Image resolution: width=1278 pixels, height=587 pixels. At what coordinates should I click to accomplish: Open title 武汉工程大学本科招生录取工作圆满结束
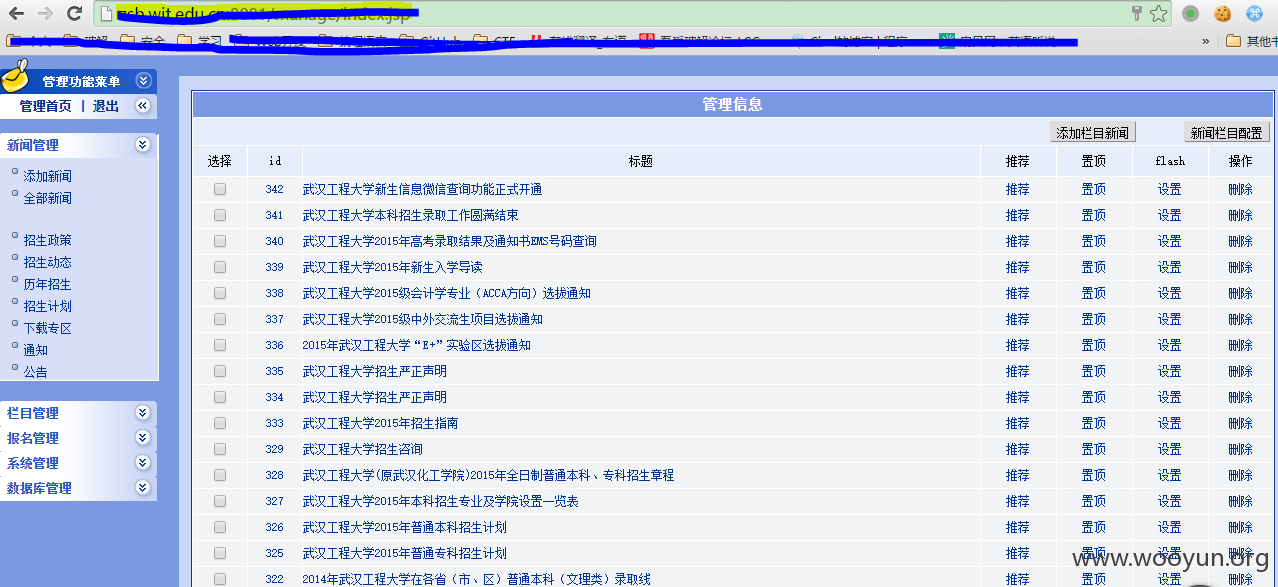pyautogui.click(x=410, y=215)
